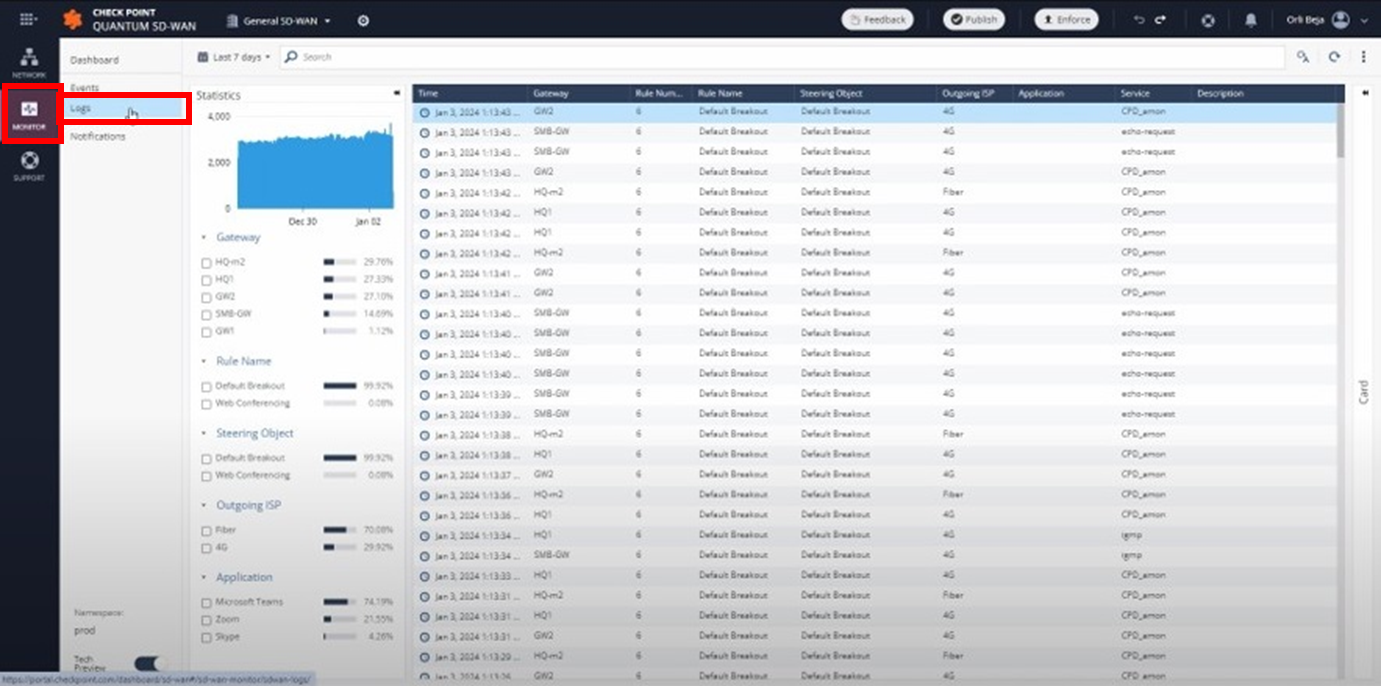Refresh the logs with the refresh icon

click(1334, 57)
